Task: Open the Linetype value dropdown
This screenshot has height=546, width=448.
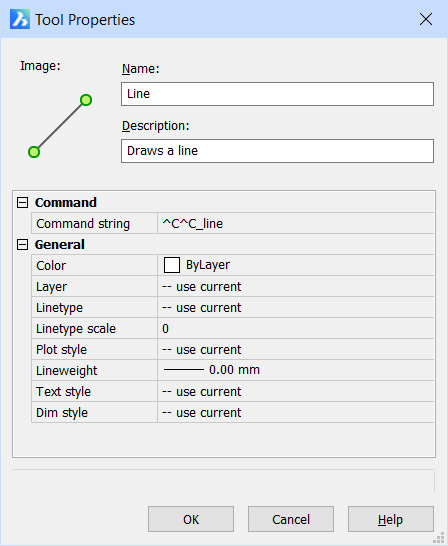Action: click(296, 307)
